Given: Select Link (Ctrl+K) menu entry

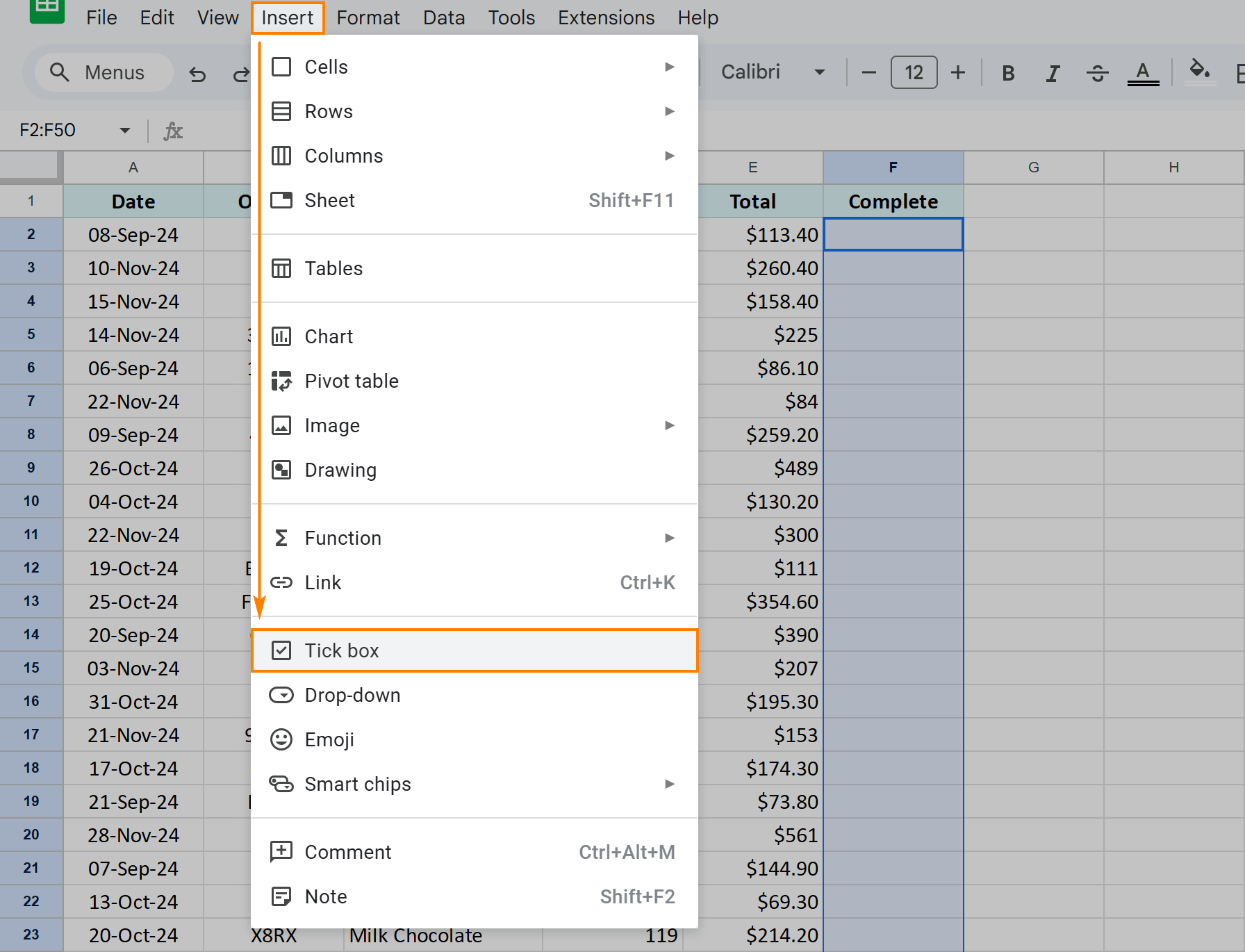Looking at the screenshot, I should pos(475,582).
